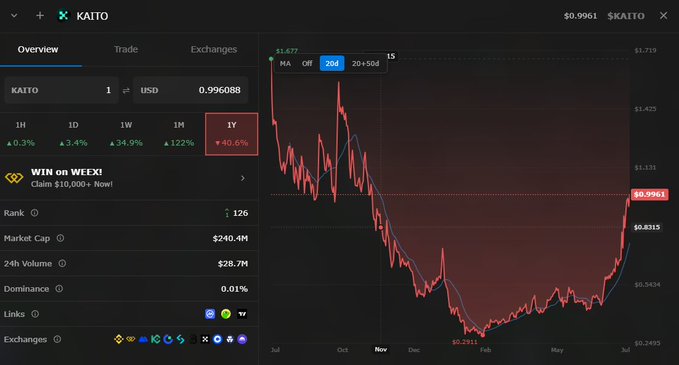Open the WEEX exchange icon in Exchanges row

pyautogui.click(x=130, y=339)
